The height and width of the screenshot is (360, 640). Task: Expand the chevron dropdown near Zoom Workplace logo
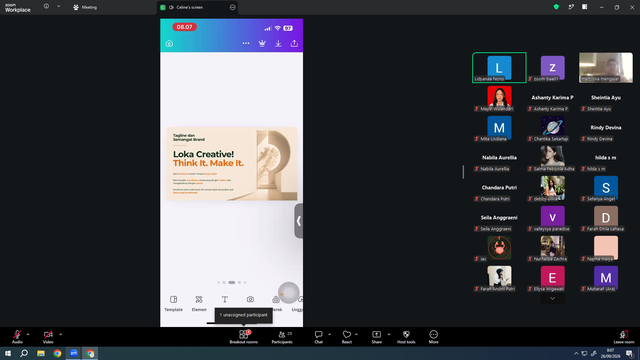point(58,7)
